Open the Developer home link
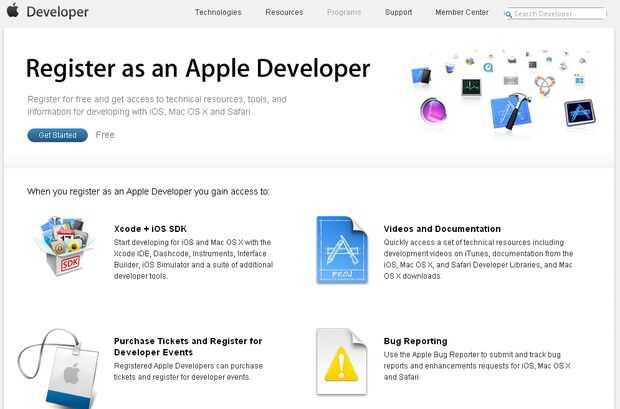The width and height of the screenshot is (620, 409). pyautogui.click(x=57, y=12)
